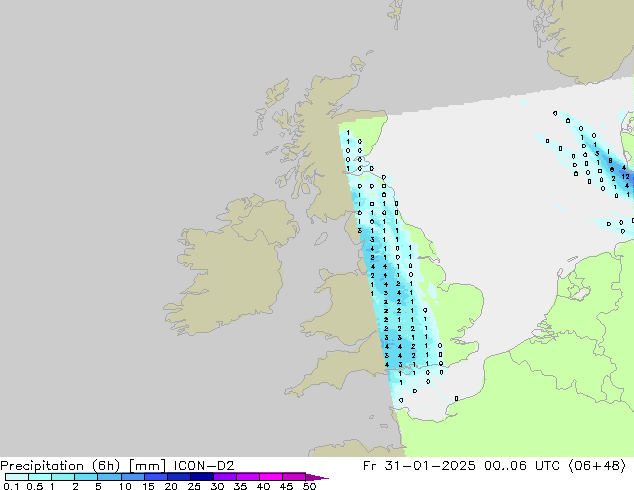634x490 pixels.
Task: Click the legend scale value "0.1"
Action: click(11, 486)
